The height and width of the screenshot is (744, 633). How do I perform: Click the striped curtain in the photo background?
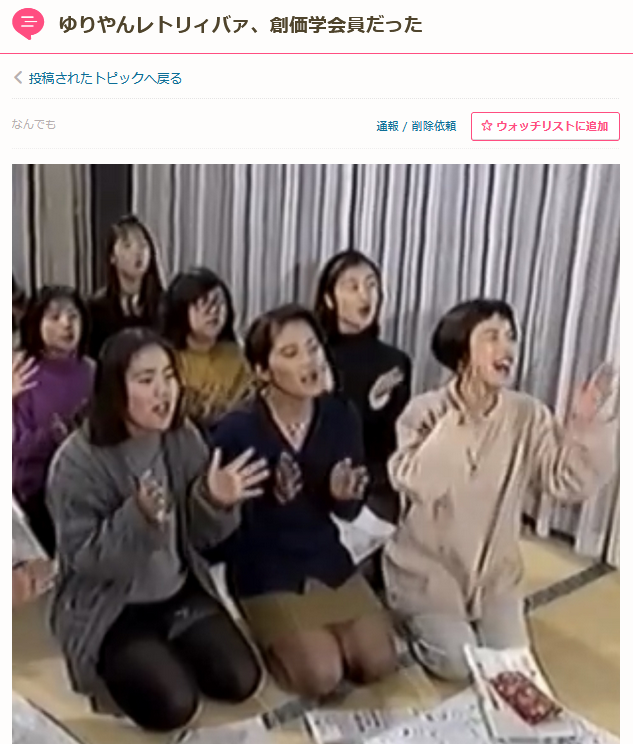tap(475, 228)
